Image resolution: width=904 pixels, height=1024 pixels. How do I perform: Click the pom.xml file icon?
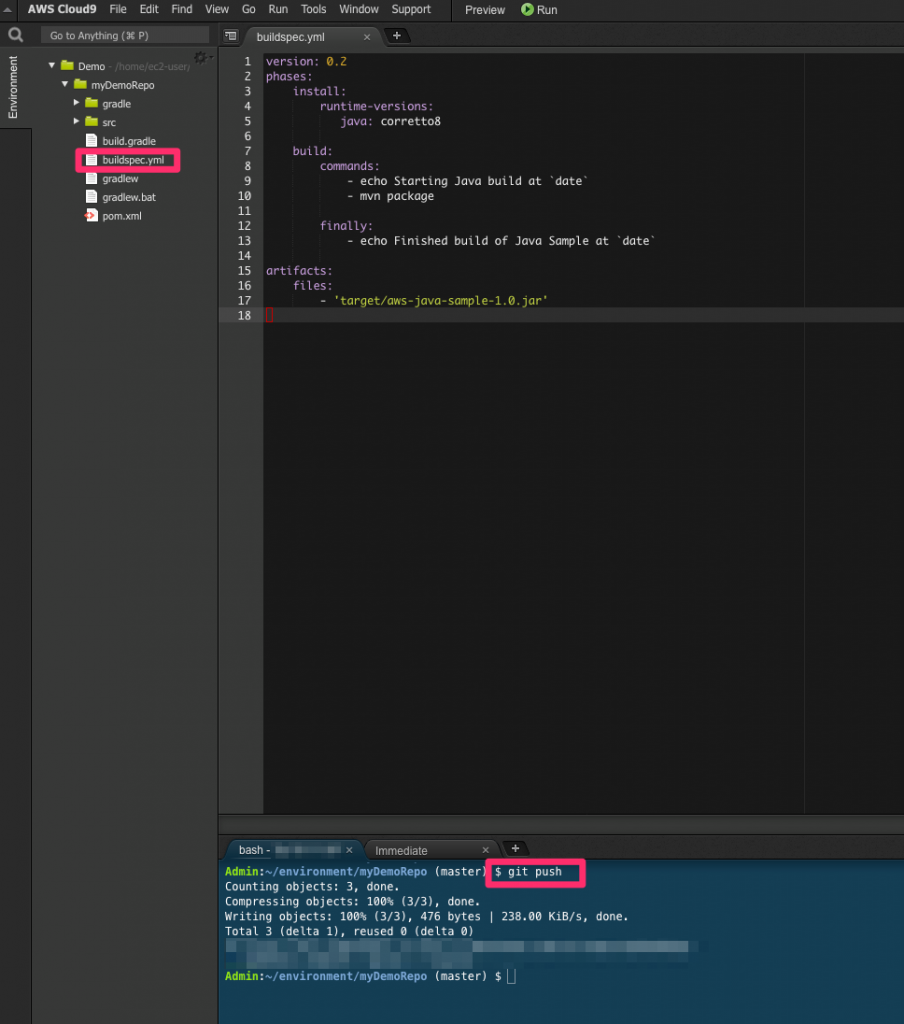pyautogui.click(x=91, y=216)
